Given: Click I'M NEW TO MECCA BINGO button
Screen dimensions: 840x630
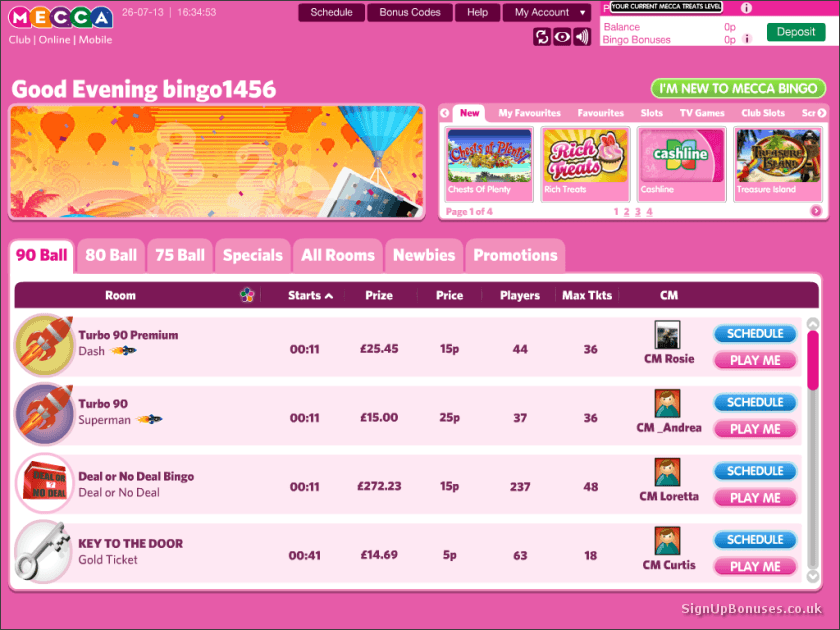Looking at the screenshot, I should pos(738,88).
